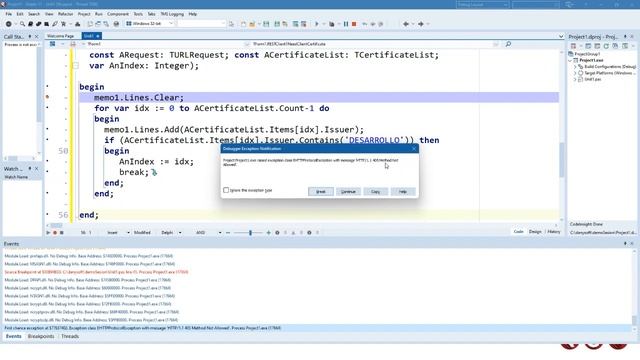Select the Events tab at bottom
This screenshot has height=360, width=640.
click(13, 336)
